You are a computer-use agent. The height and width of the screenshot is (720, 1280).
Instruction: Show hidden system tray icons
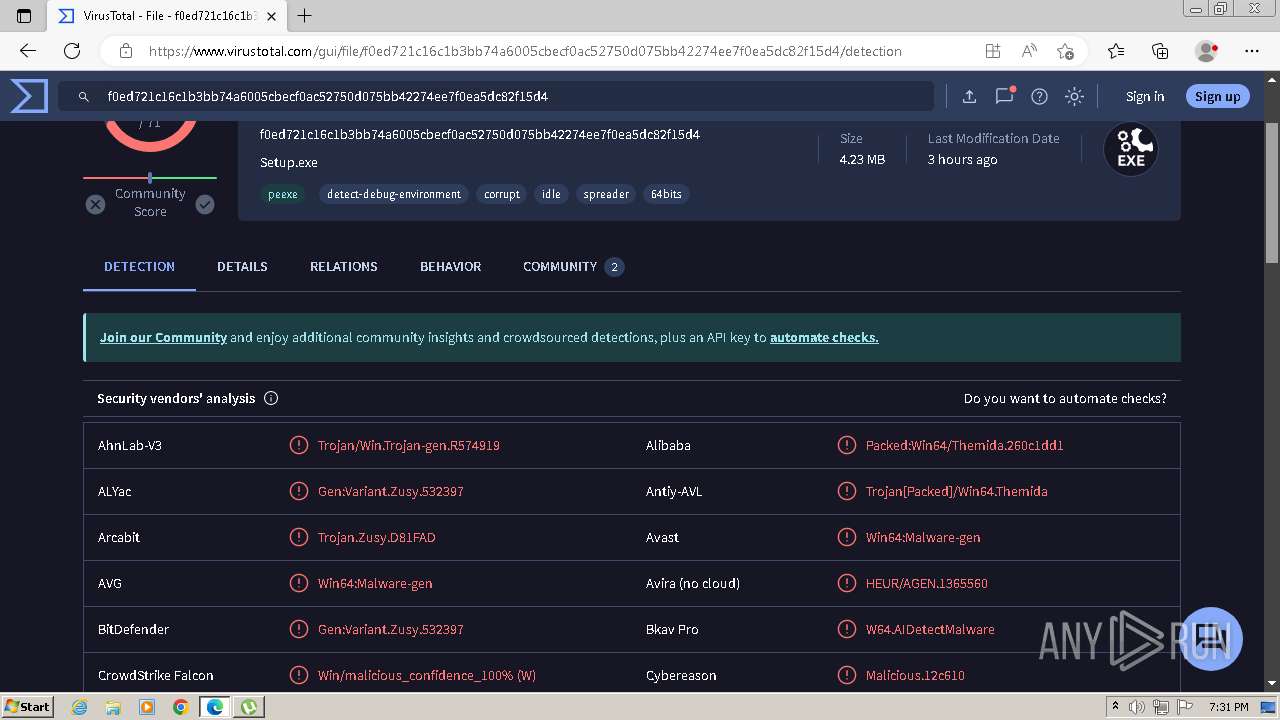(1115, 707)
